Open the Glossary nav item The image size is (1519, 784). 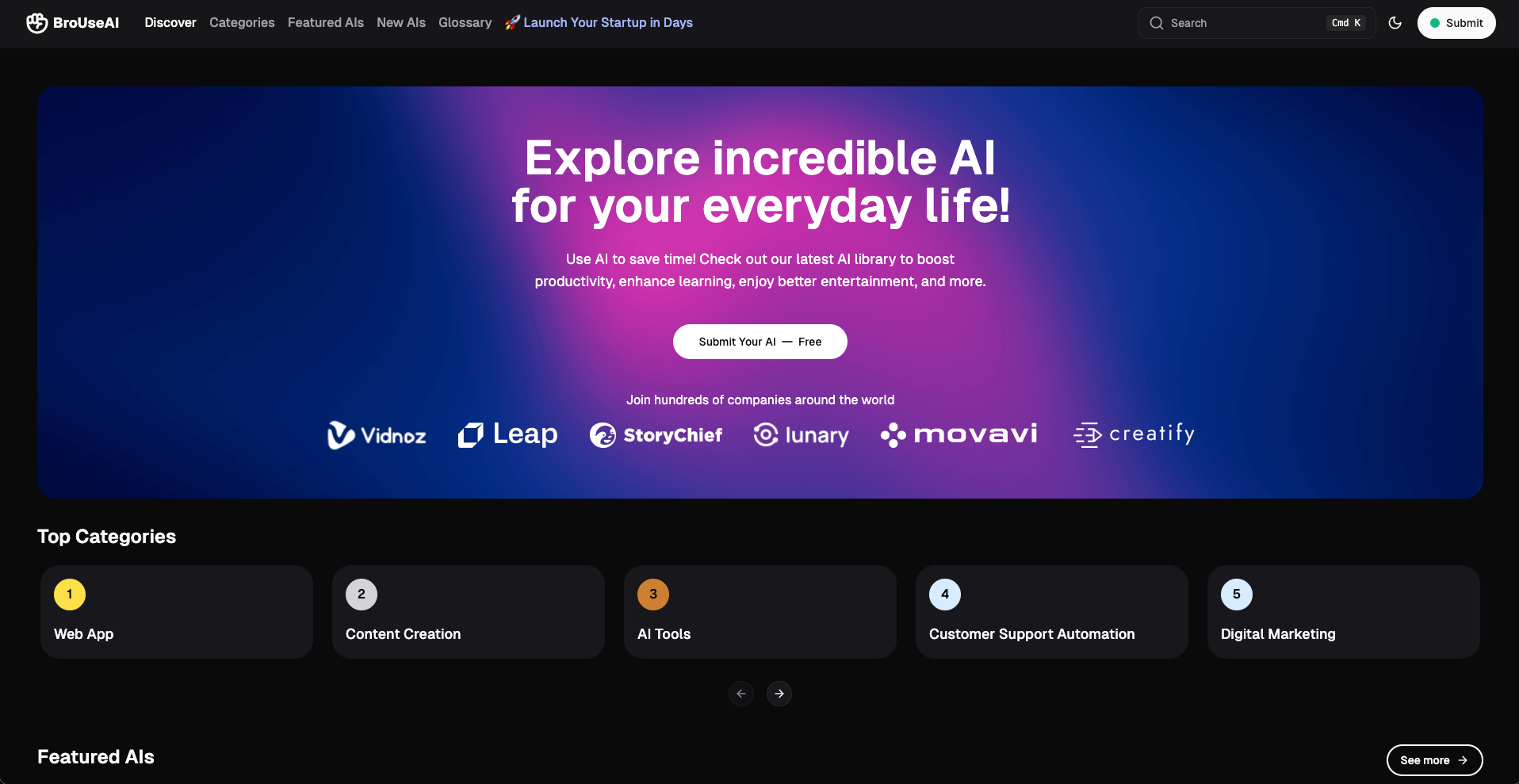(465, 23)
